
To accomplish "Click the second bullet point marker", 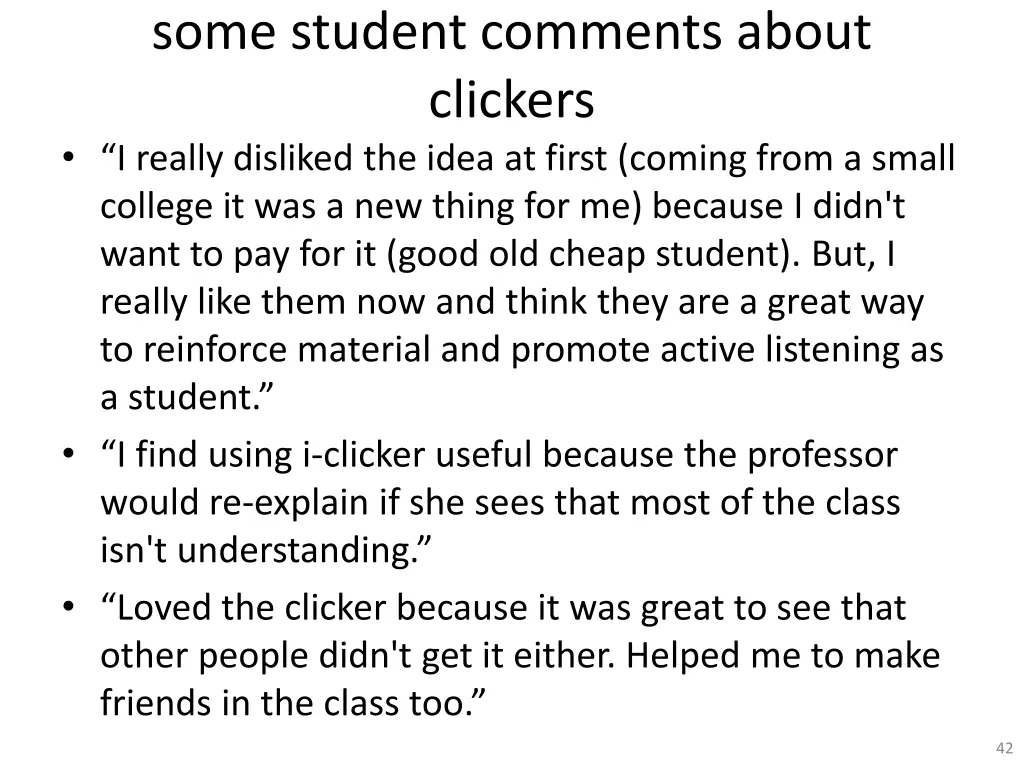I will tap(67, 455).
